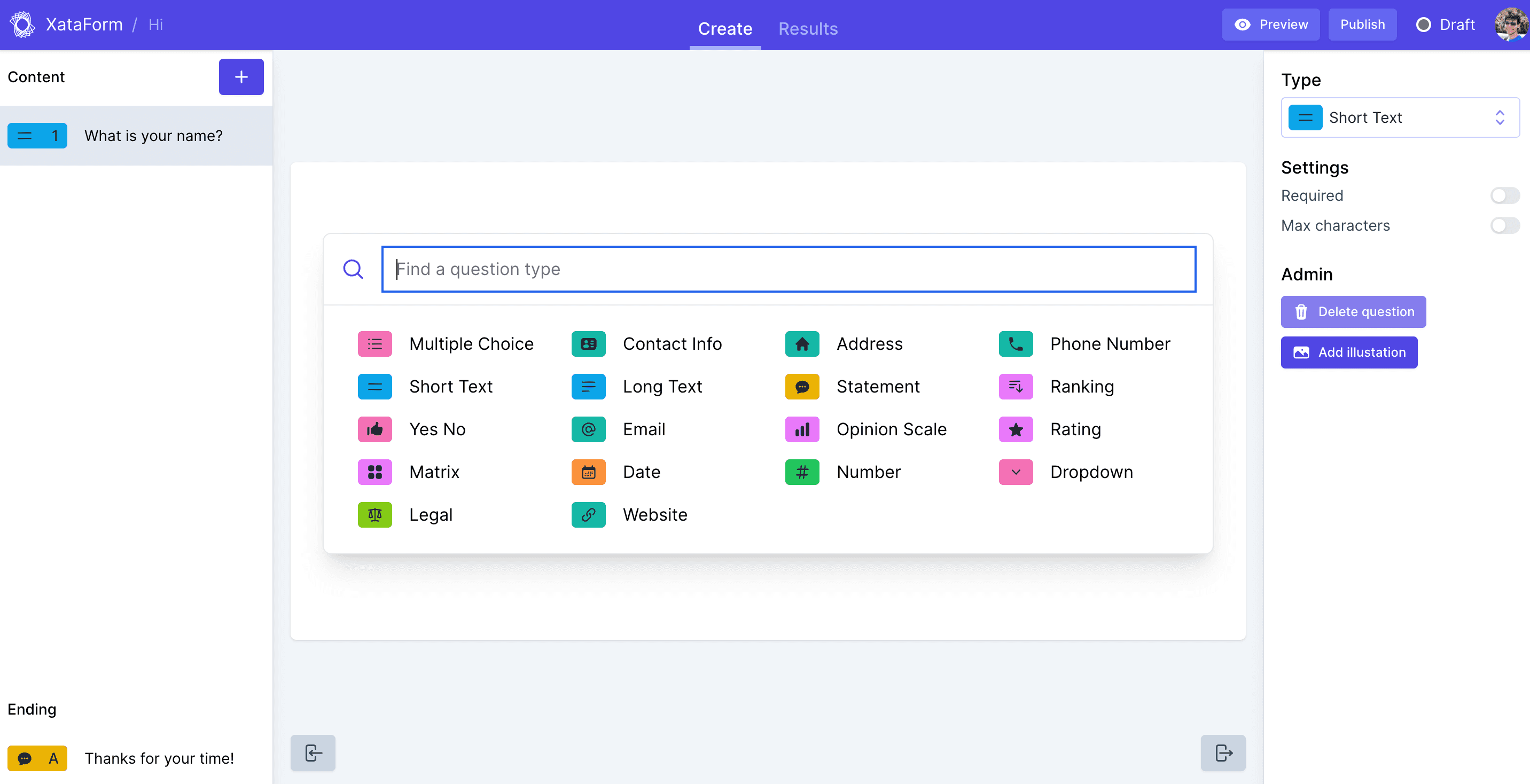Enable the Required toggle
The height and width of the screenshot is (784, 1530).
(1504, 195)
